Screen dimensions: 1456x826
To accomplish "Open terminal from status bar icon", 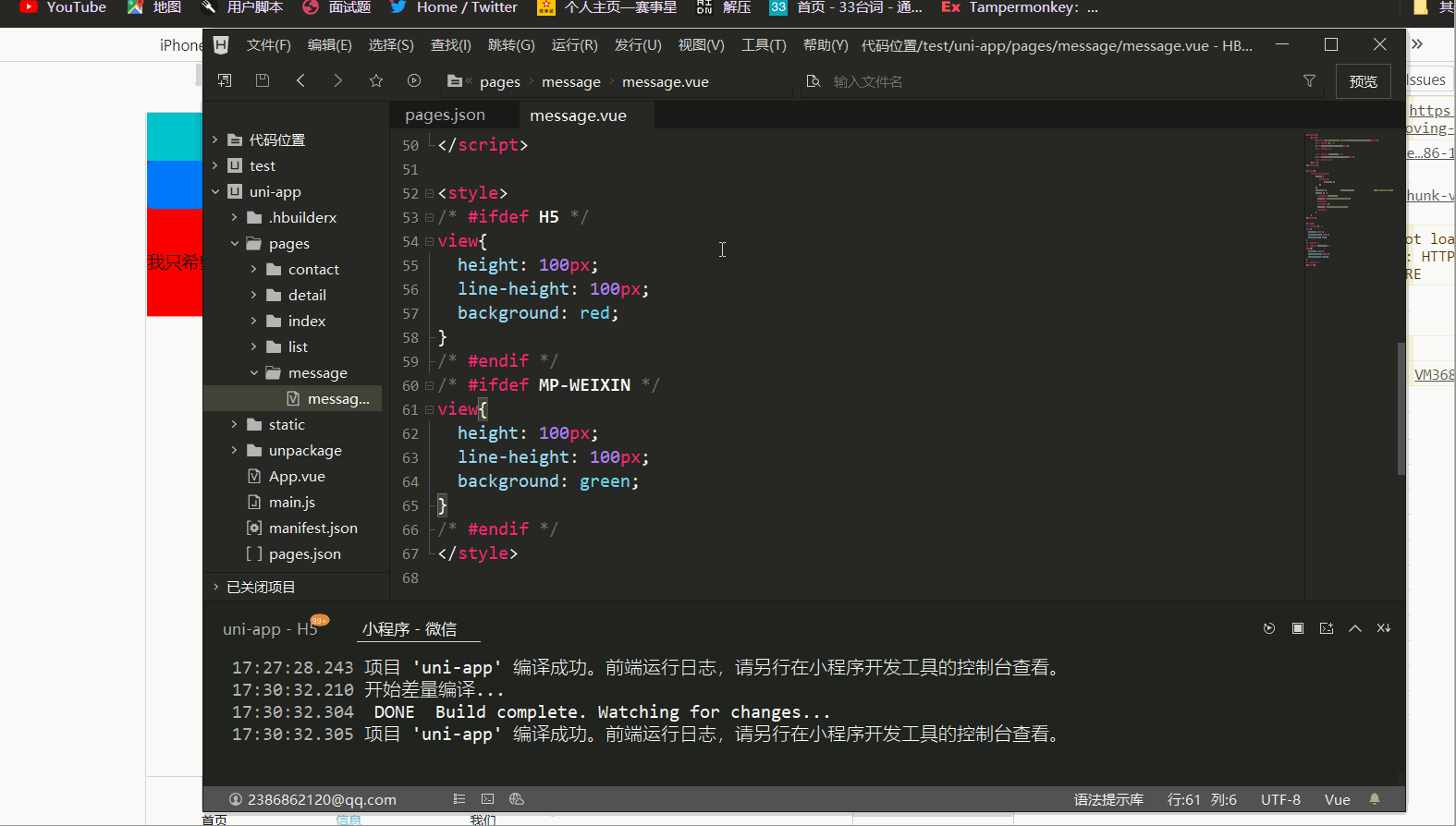I will [488, 799].
